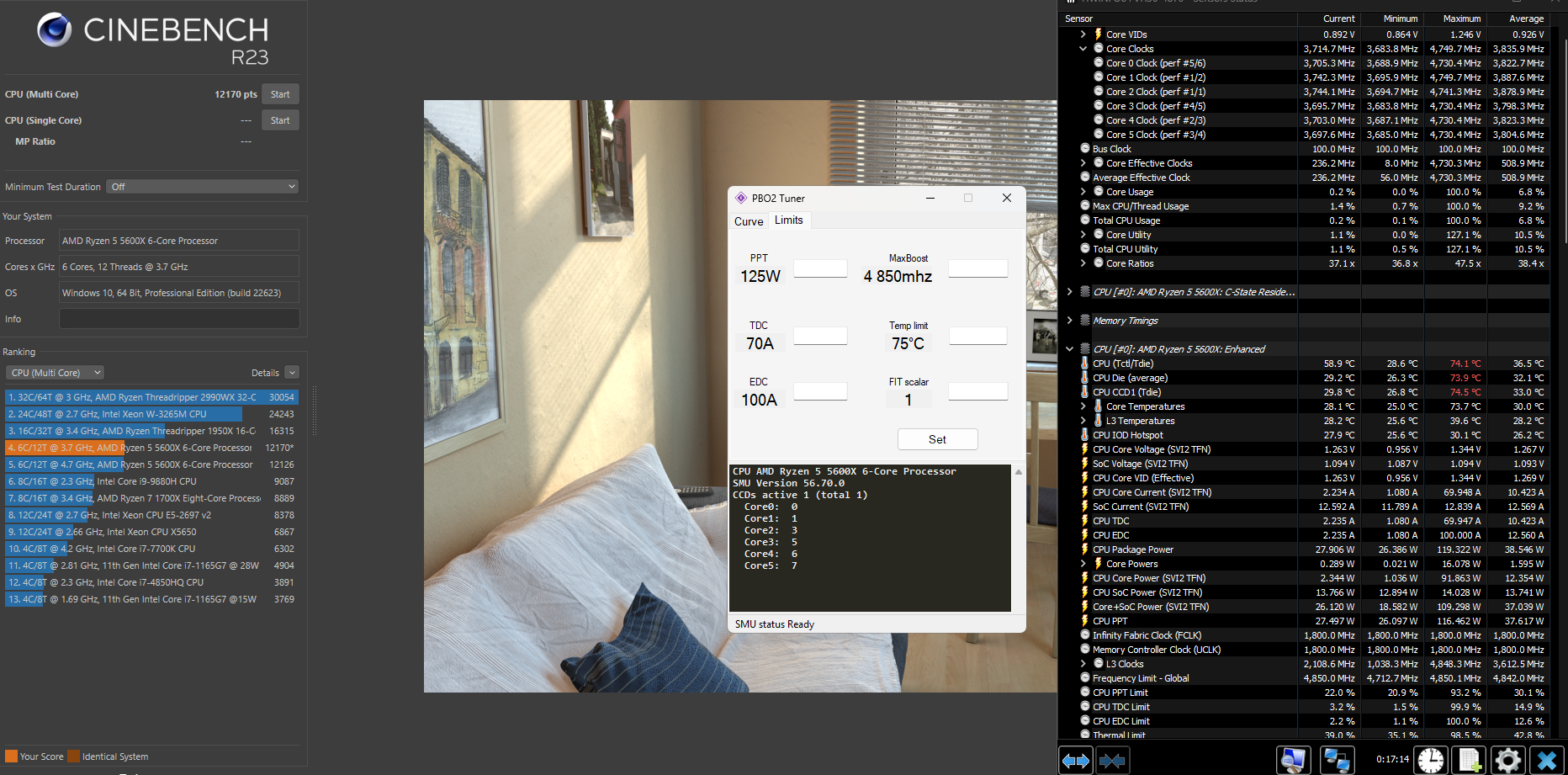This screenshot has height=775, width=1568.
Task: Expand the Core Usage sensor group
Action: [1083, 192]
